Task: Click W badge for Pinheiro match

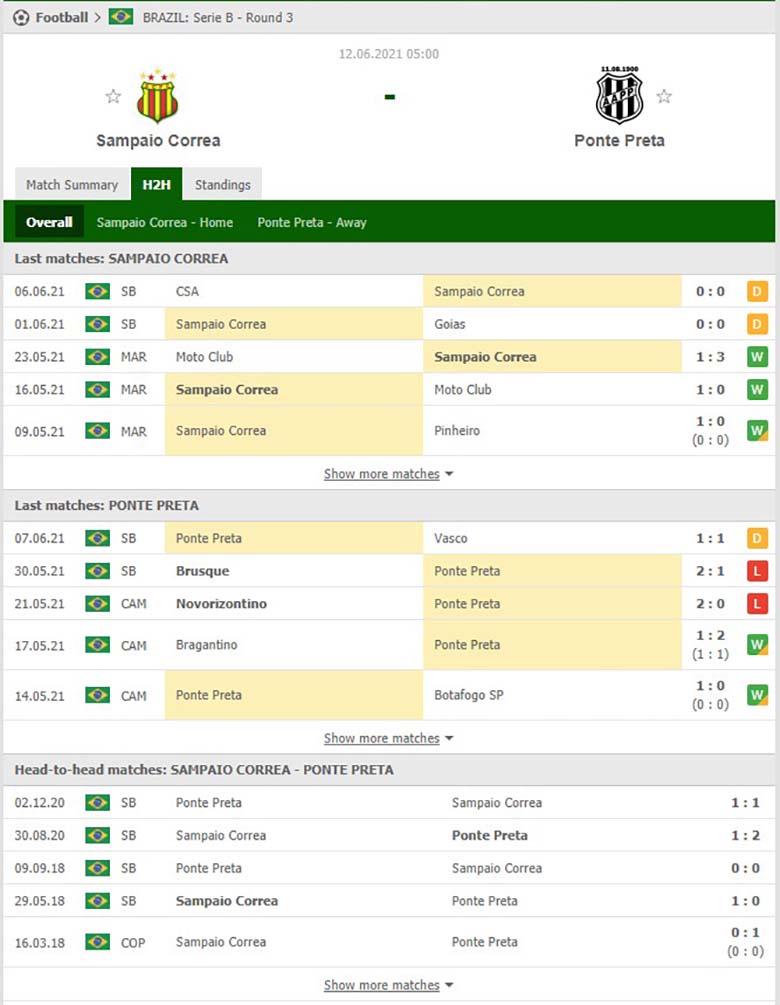Action: [x=757, y=431]
